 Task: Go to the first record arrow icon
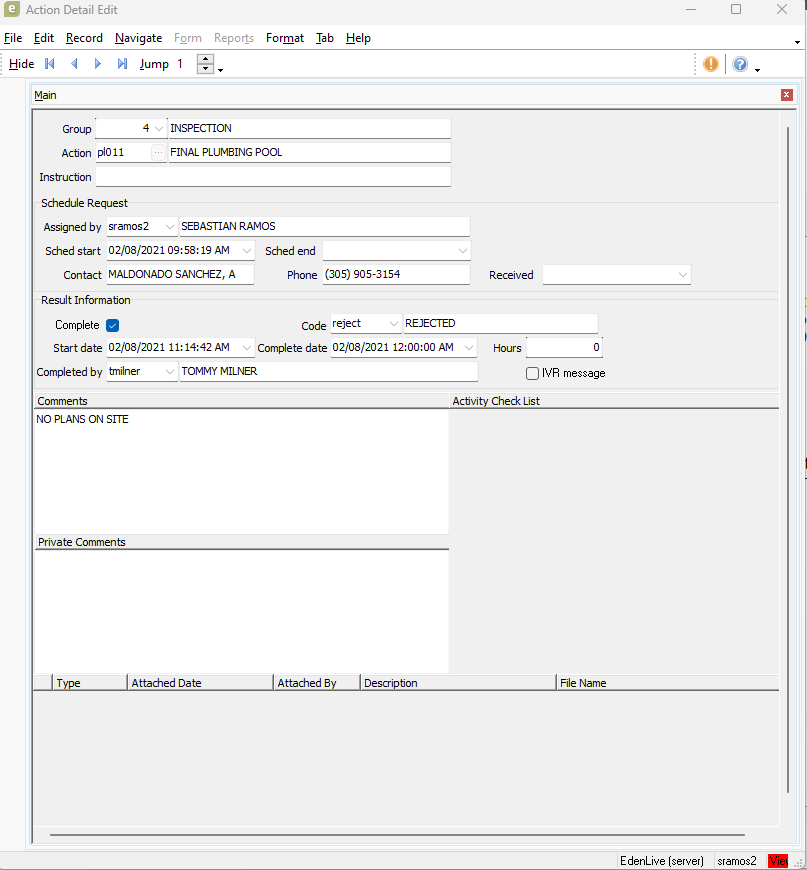coord(50,64)
